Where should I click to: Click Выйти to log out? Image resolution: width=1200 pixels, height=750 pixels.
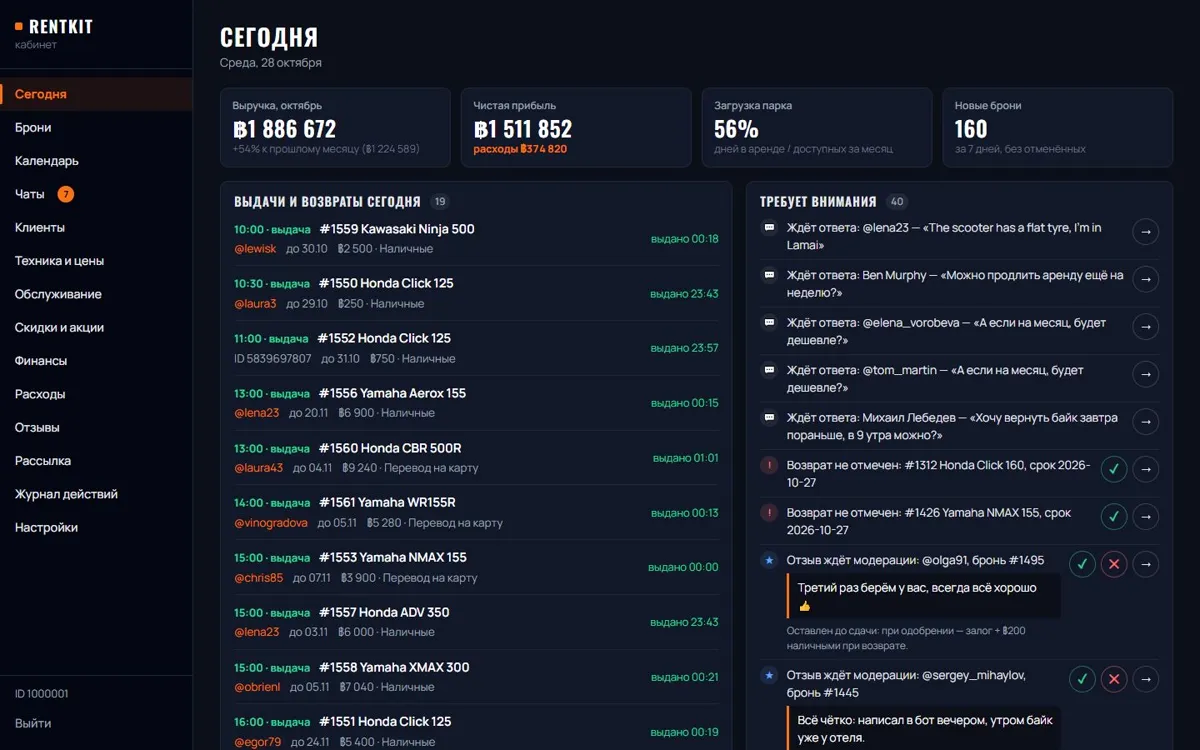pyautogui.click(x=33, y=723)
